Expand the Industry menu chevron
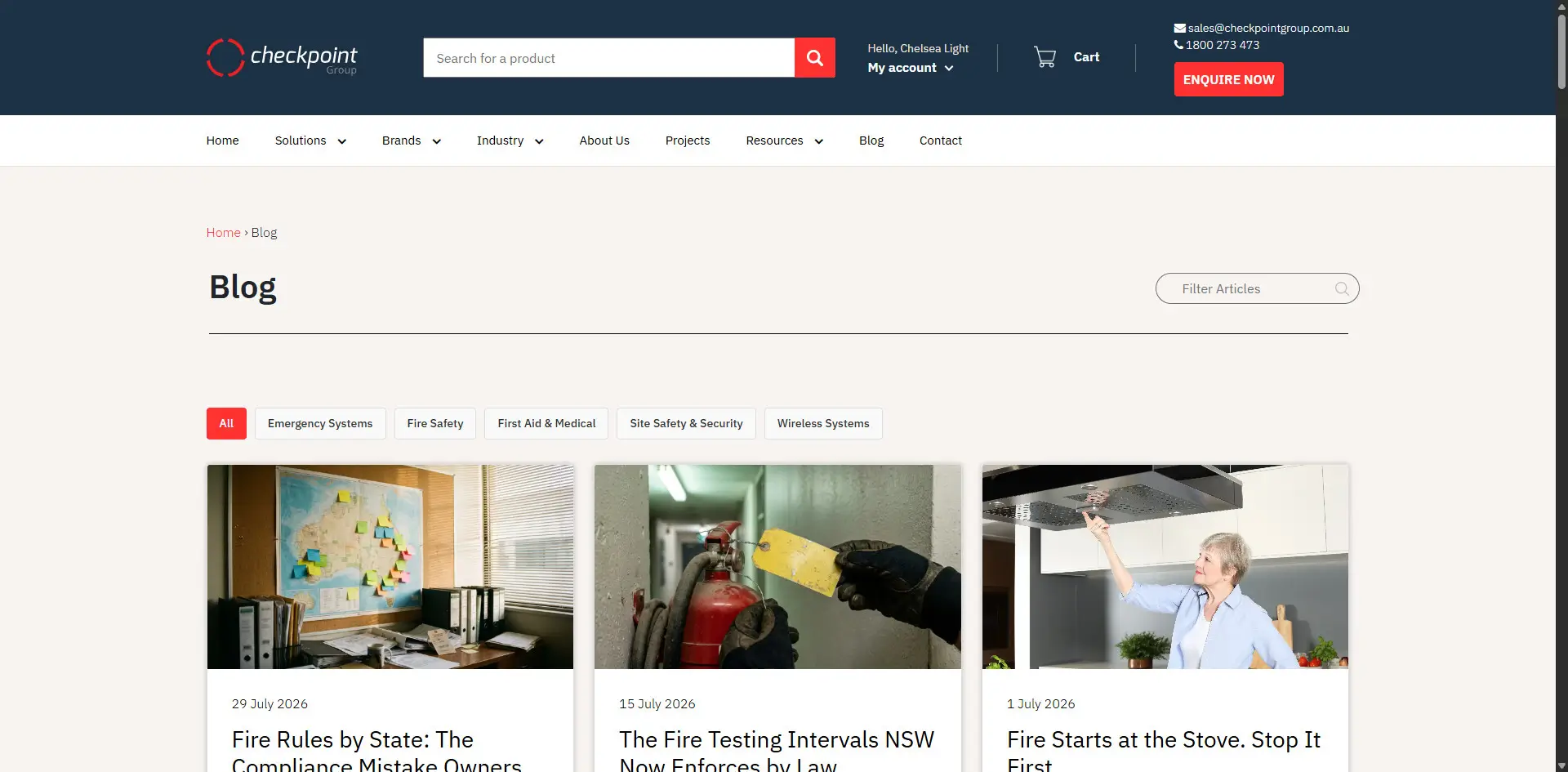The height and width of the screenshot is (772, 1568). tap(539, 141)
